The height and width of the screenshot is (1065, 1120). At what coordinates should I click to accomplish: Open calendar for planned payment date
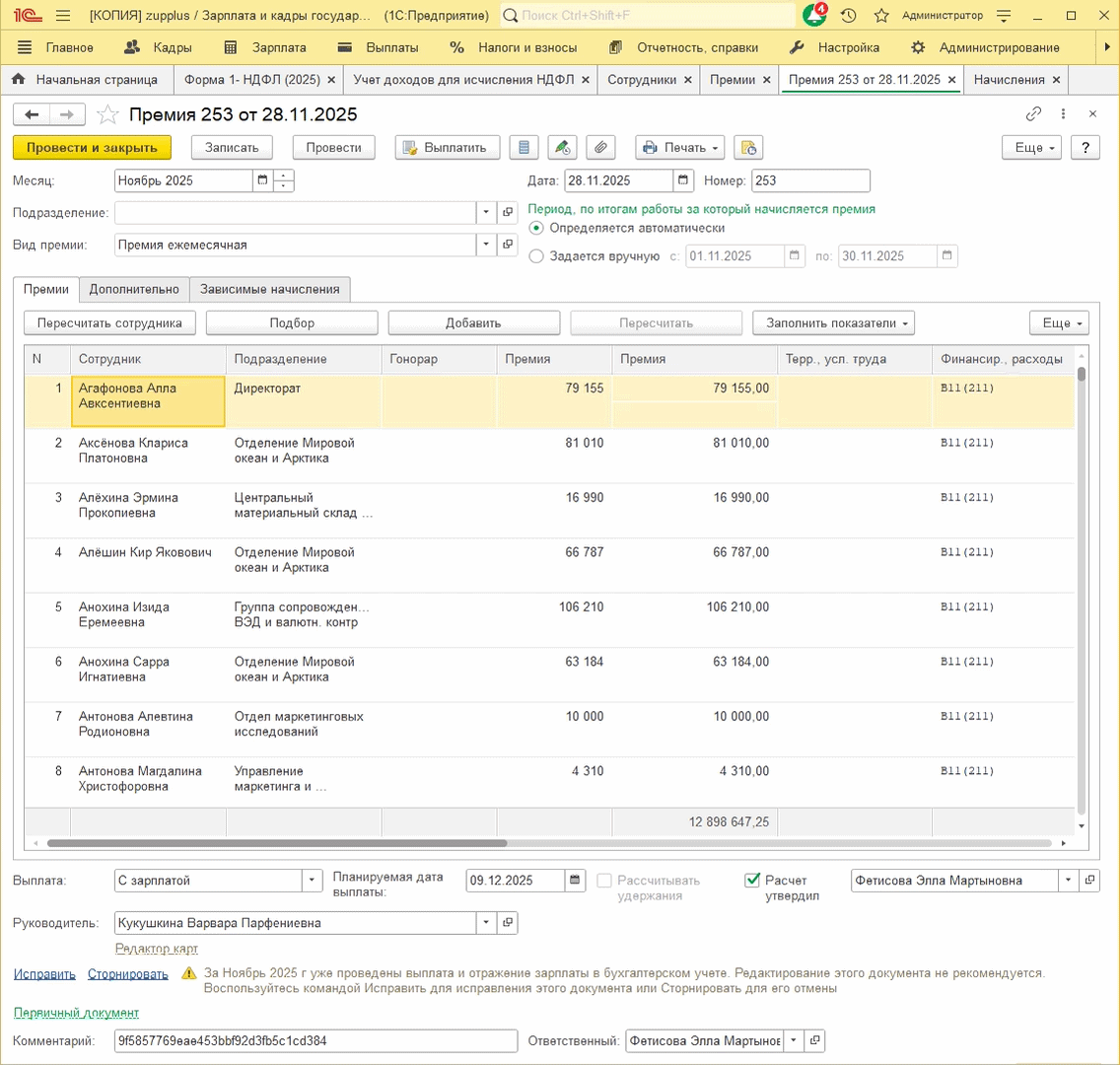click(x=574, y=880)
